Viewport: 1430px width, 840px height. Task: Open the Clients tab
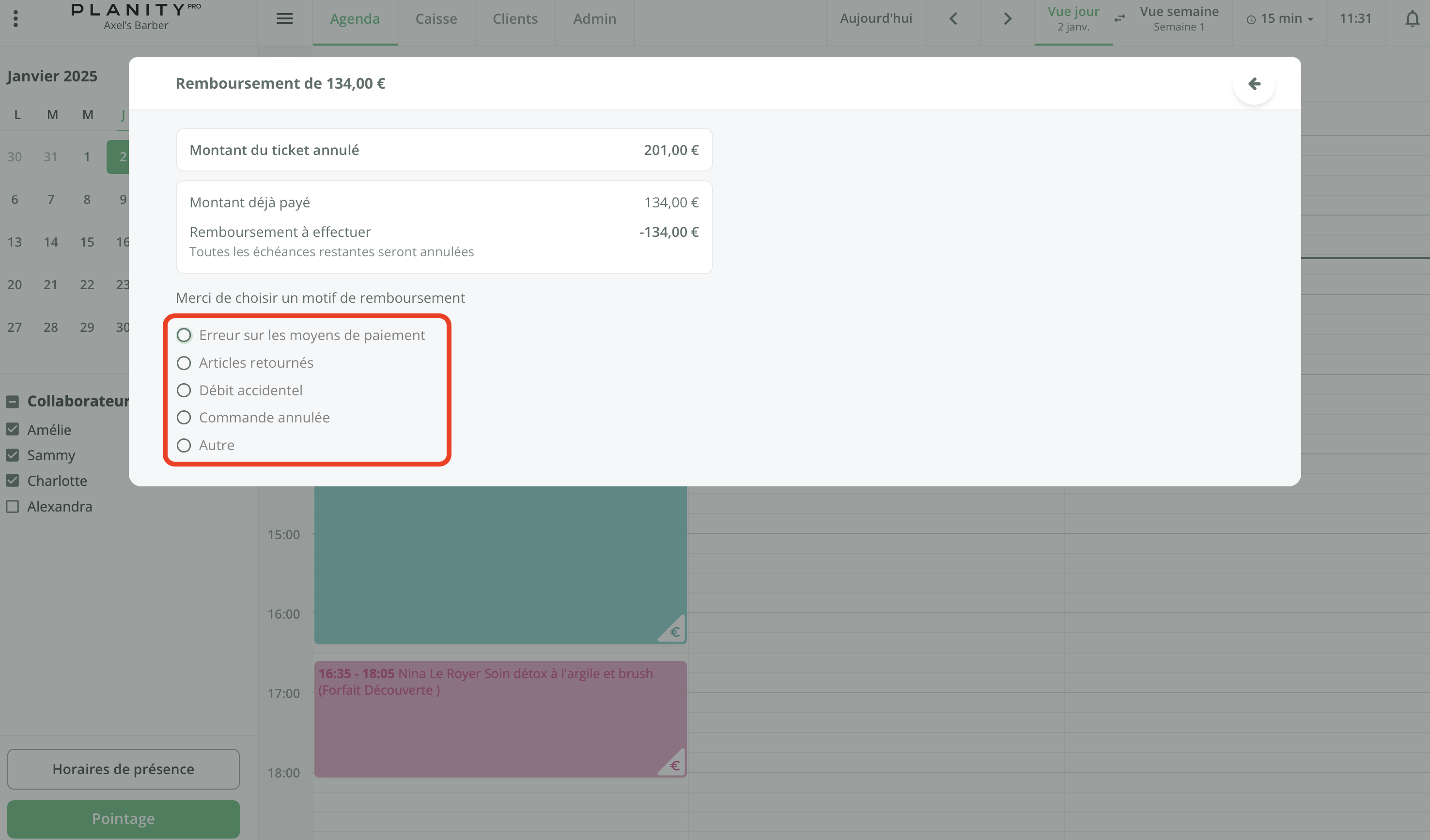click(x=514, y=19)
